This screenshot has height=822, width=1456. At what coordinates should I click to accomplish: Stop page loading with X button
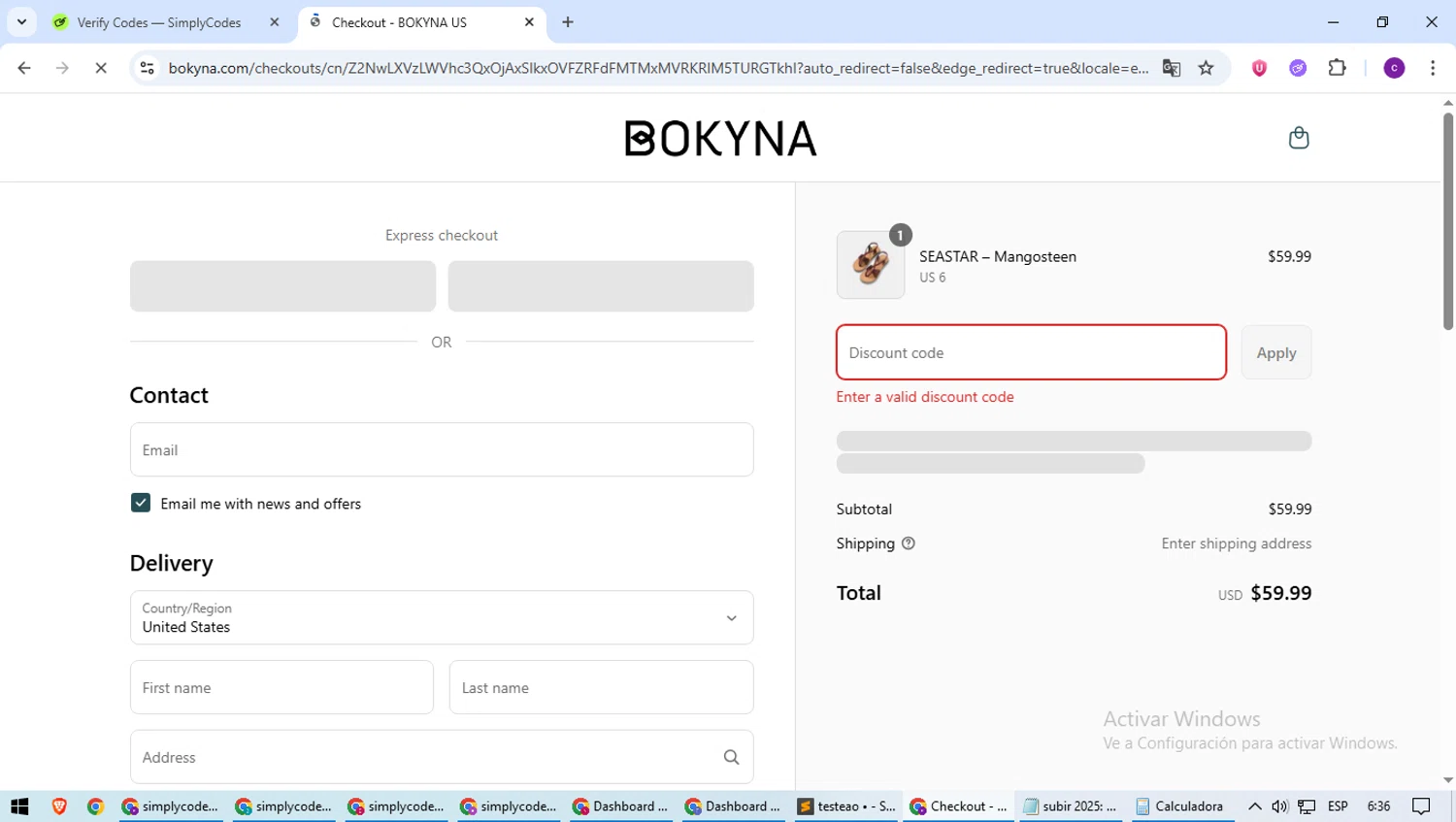tap(101, 68)
